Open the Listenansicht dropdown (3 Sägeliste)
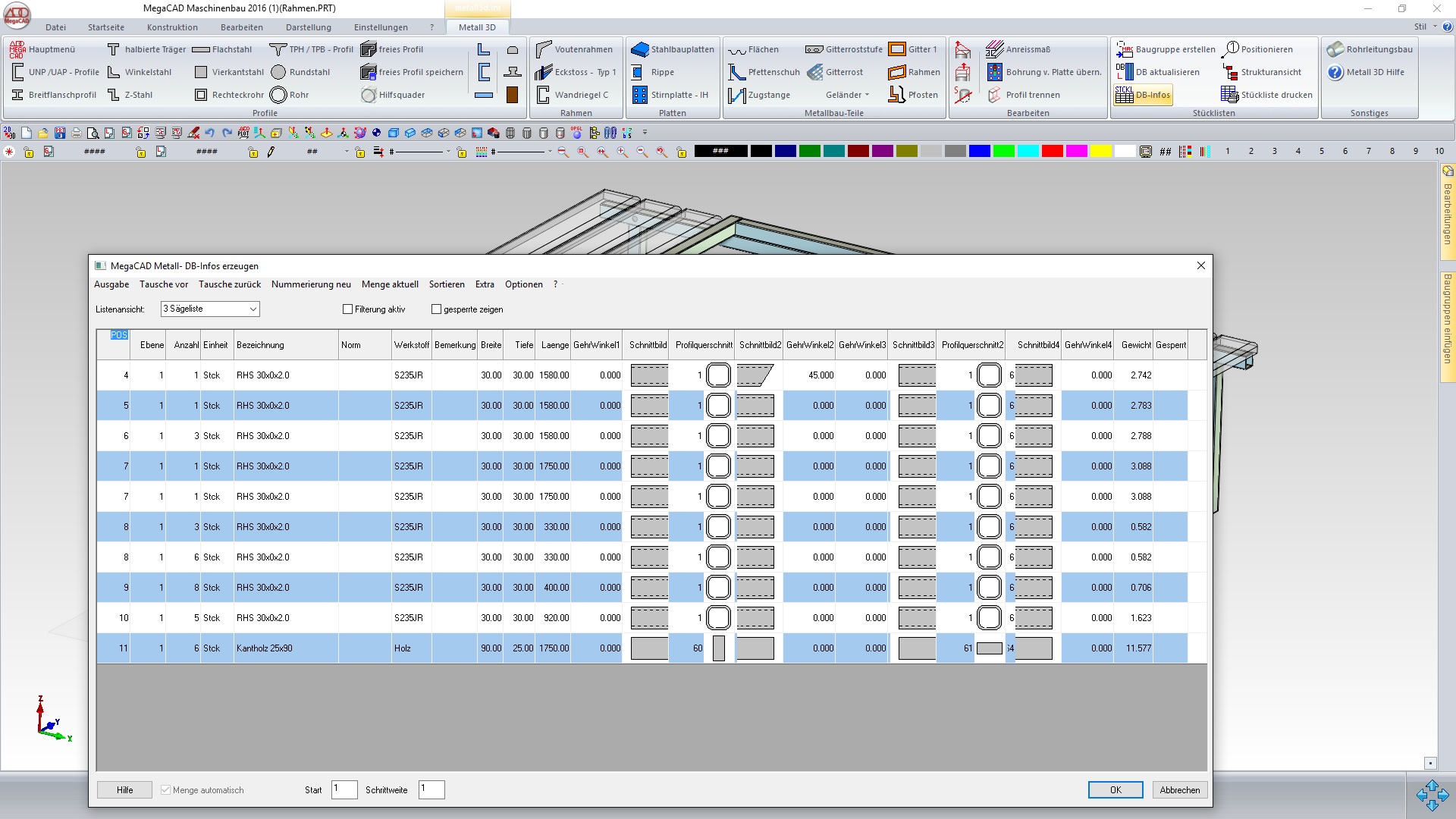The height and width of the screenshot is (819, 1456). [x=210, y=309]
